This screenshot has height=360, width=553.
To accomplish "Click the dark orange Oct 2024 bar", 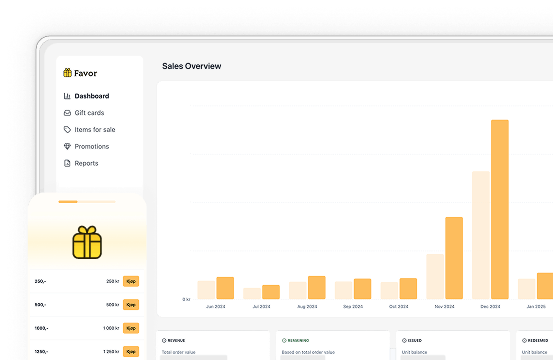I will [408, 288].
